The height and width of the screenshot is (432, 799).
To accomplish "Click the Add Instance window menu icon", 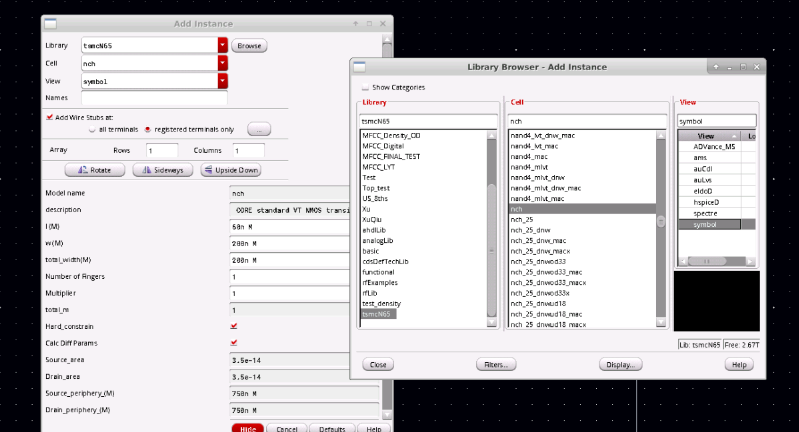I will click(x=51, y=22).
